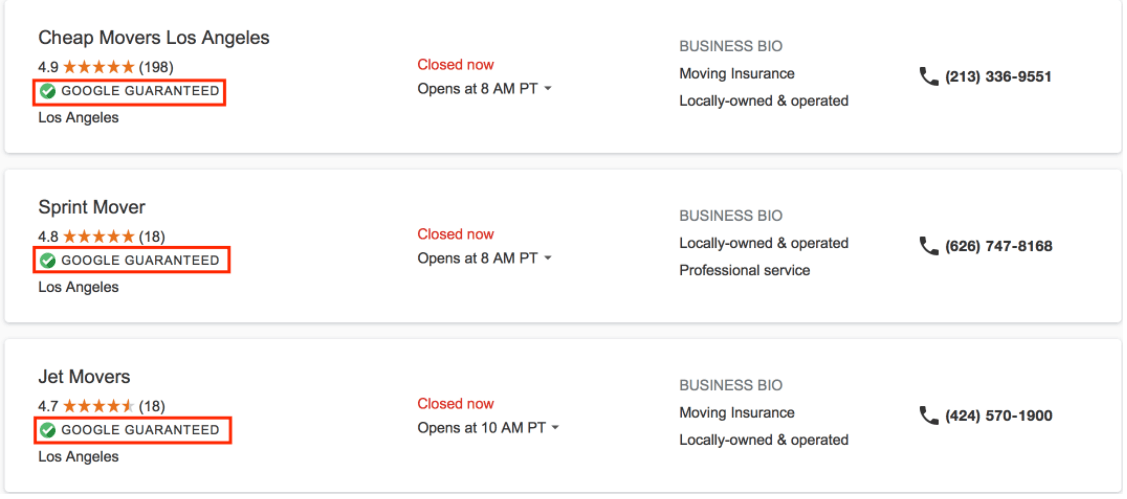This screenshot has width=1127, height=499.
Task: Click green checkmark badge under Cheap Movers
Action: (47, 91)
